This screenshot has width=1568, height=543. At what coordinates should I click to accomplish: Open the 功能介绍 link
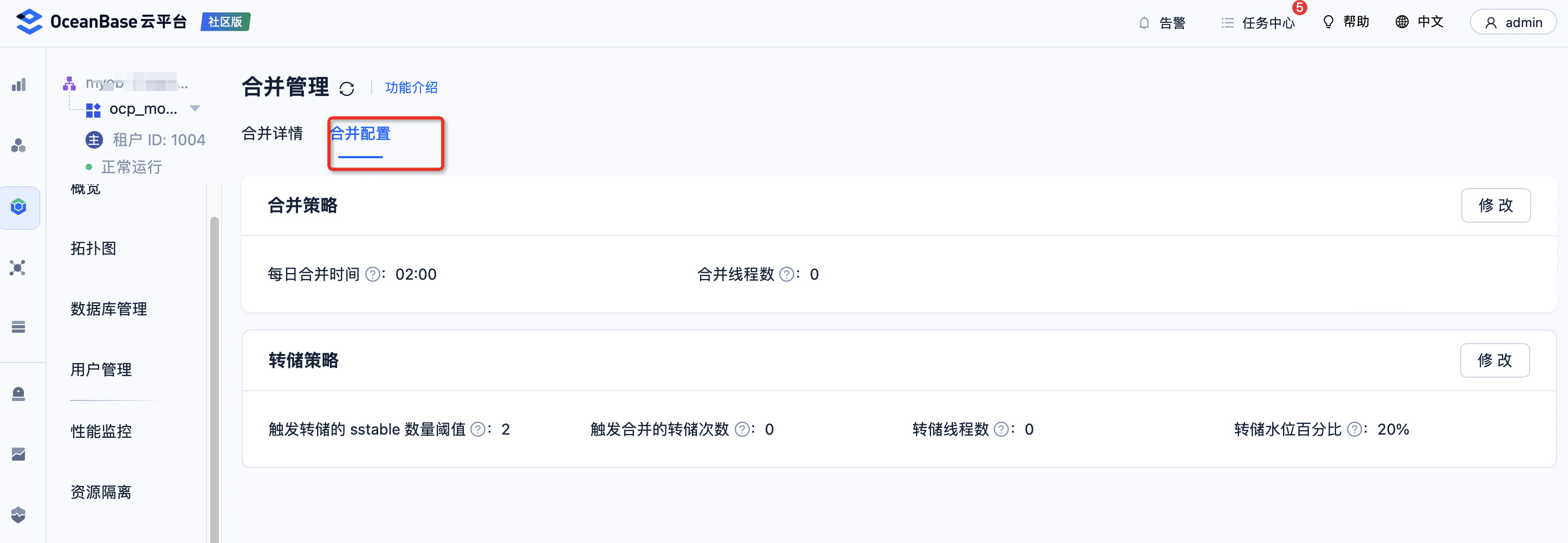click(411, 88)
